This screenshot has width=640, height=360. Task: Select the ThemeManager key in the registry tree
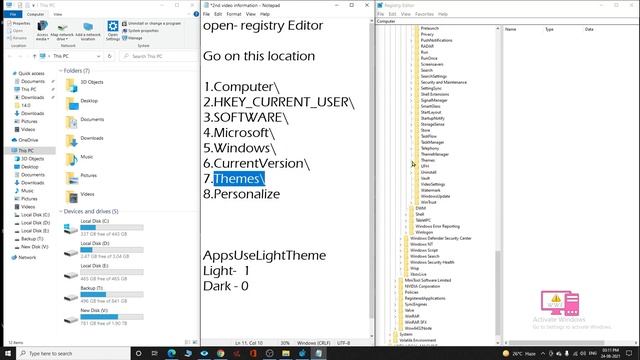pos(434,154)
